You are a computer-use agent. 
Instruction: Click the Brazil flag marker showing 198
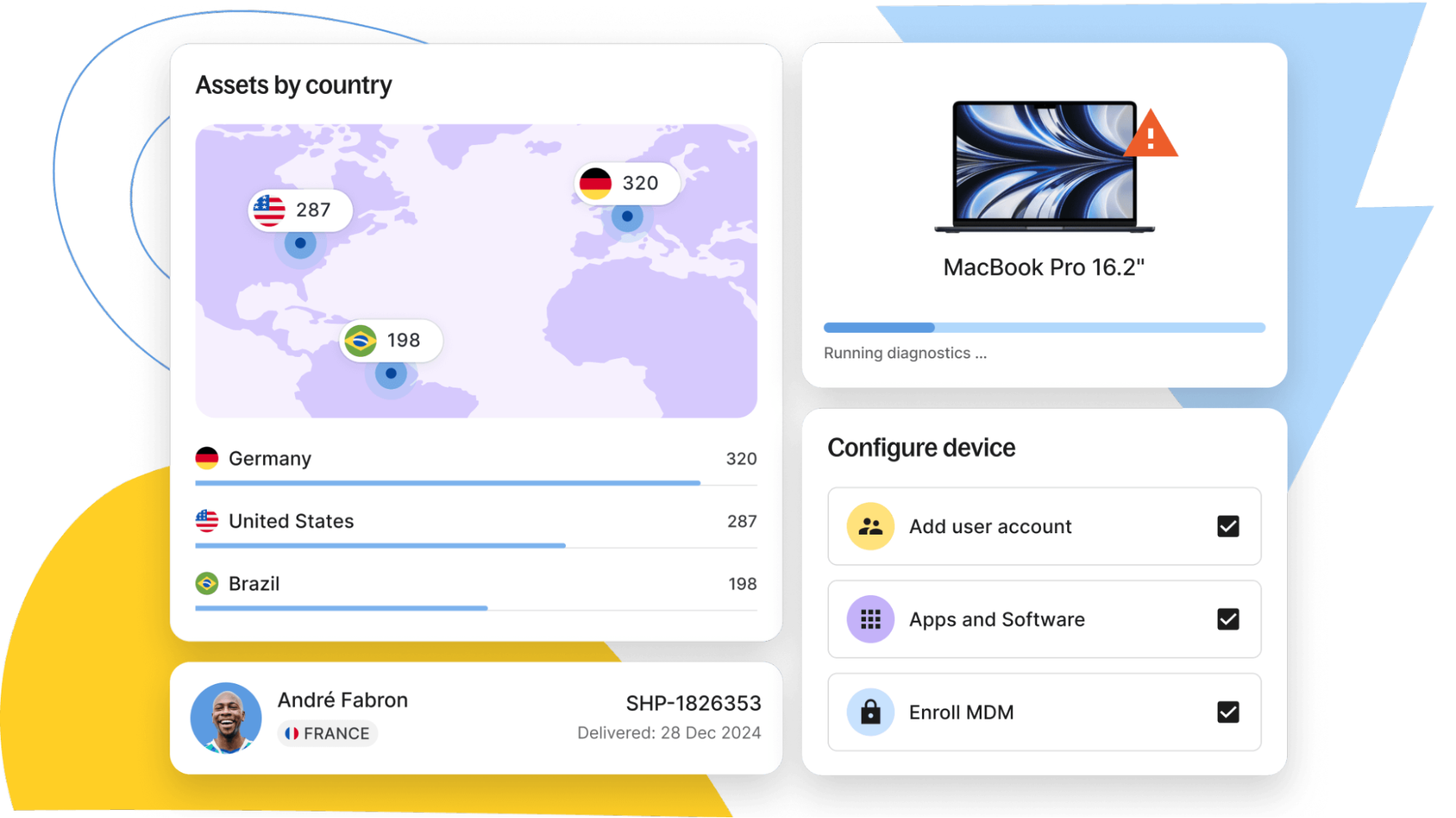click(x=391, y=340)
